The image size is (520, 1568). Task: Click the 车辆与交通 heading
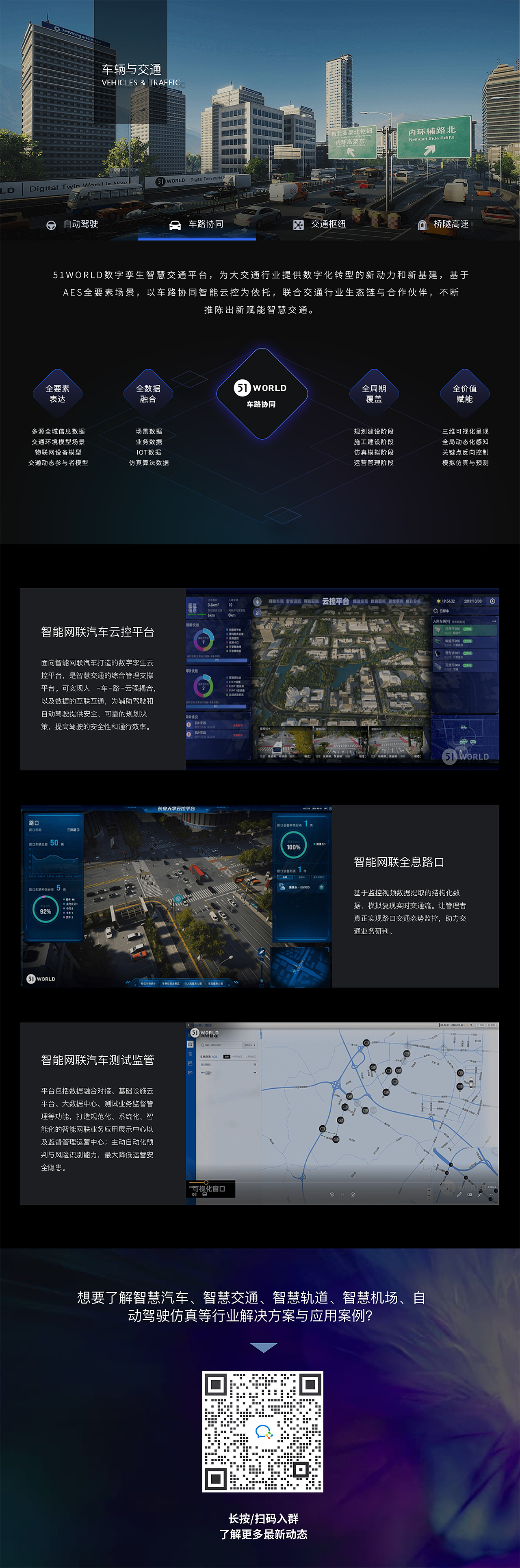coord(132,69)
